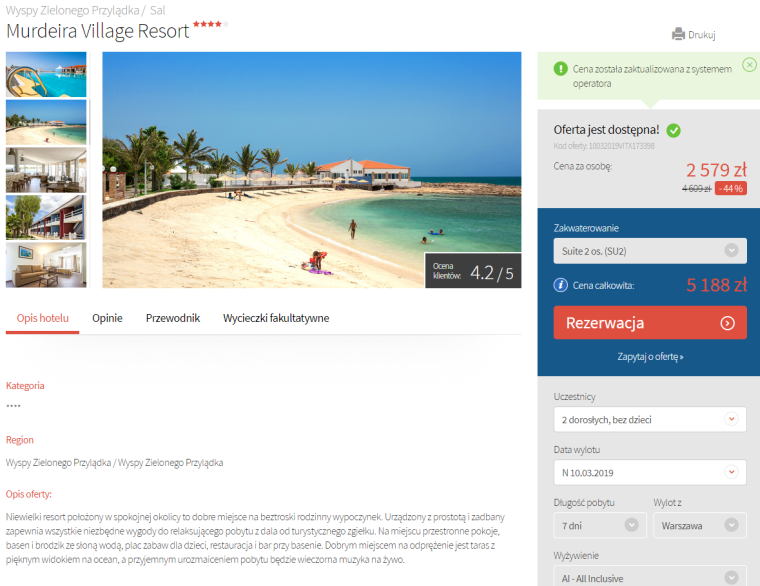The height and width of the screenshot is (586, 760).
Task: Select the pool thumbnail image
Action: click(46, 75)
